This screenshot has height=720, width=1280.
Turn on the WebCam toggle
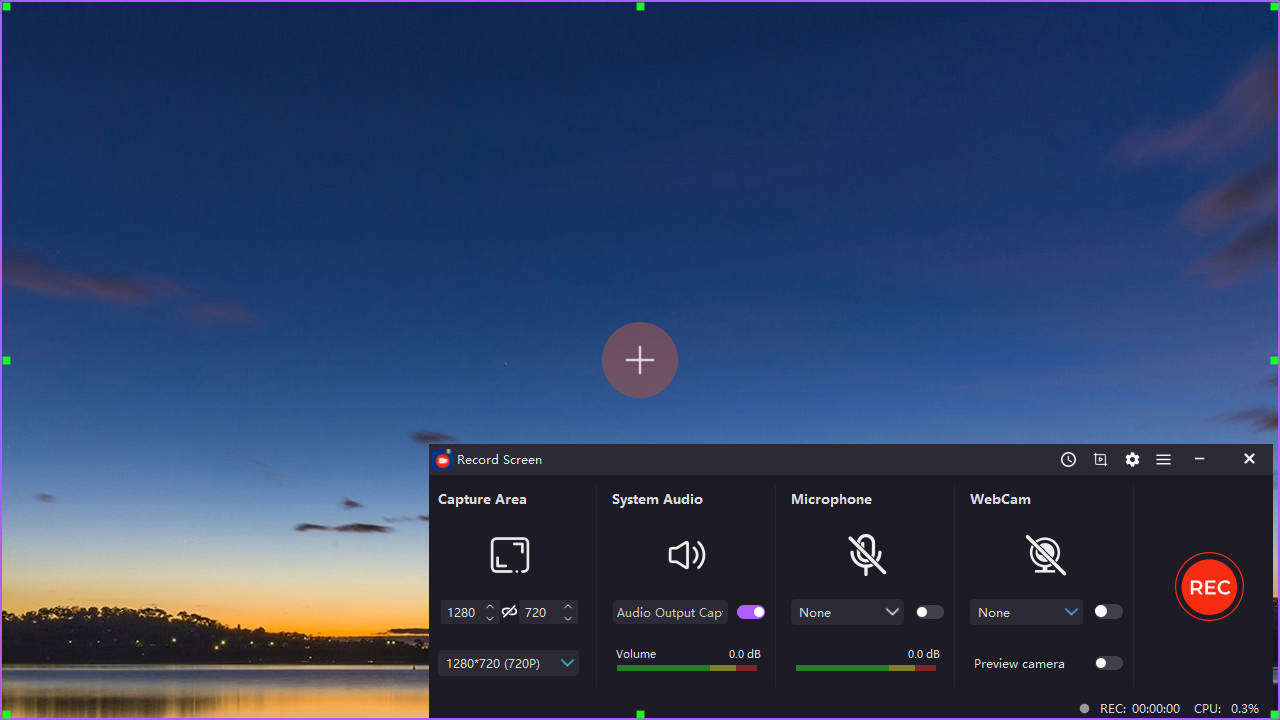point(1108,611)
